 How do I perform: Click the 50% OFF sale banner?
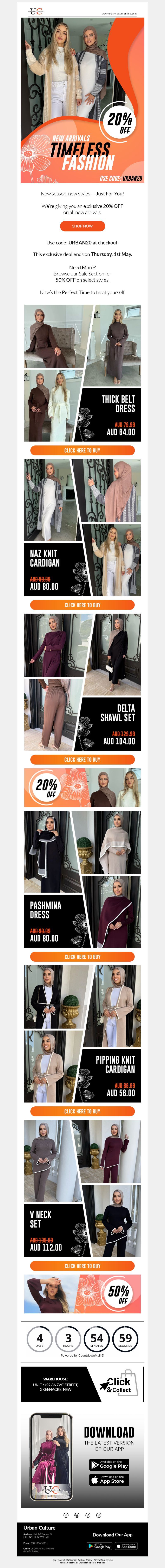point(82,1294)
